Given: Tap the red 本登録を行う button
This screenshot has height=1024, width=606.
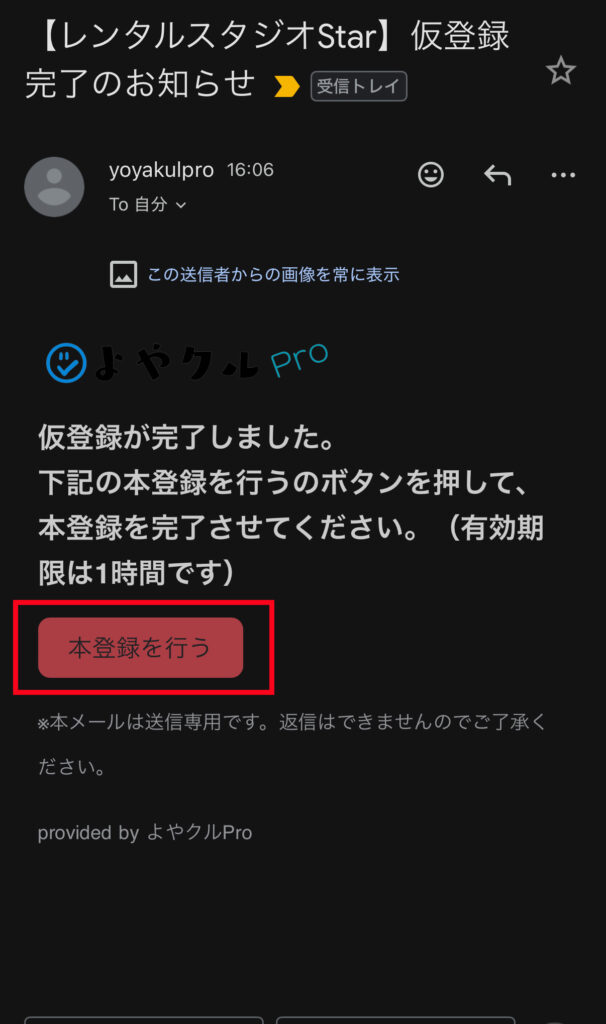Looking at the screenshot, I should pyautogui.click(x=140, y=647).
